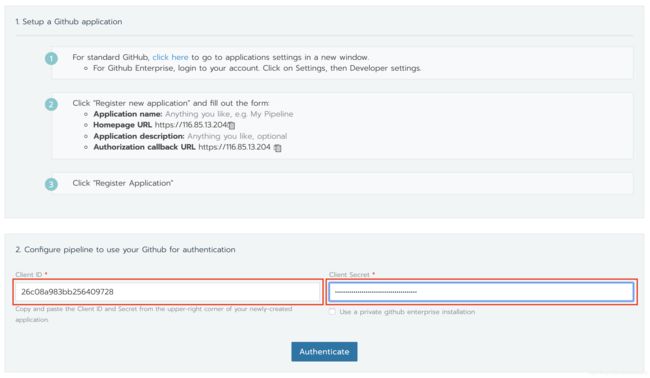Viewport: 650px width, 378px height.
Task: Copy the Authorization callback URL via clipboard icon
Action: [278, 148]
